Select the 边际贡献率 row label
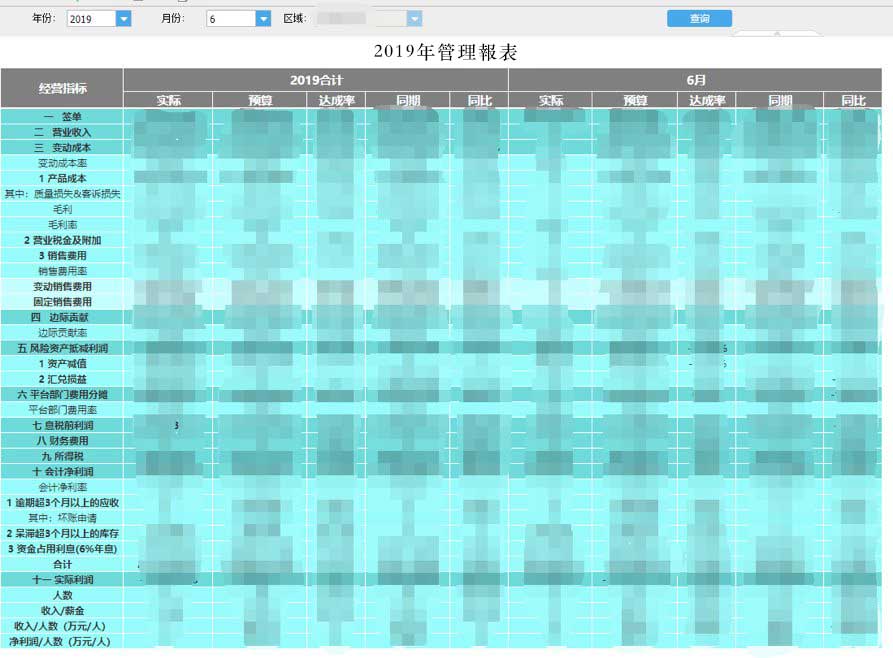893x658 pixels. point(62,332)
